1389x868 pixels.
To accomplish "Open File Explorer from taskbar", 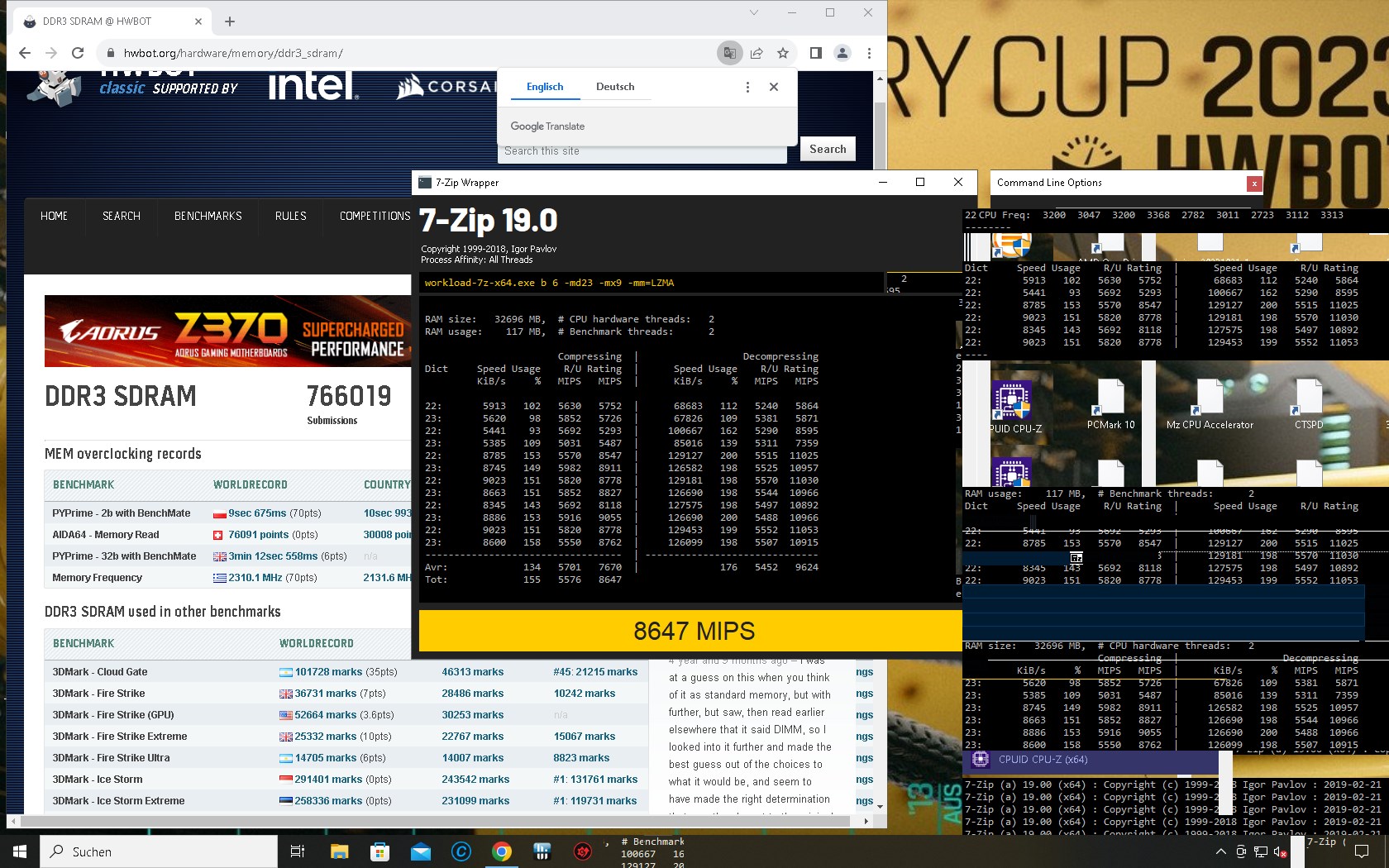I will [x=339, y=851].
